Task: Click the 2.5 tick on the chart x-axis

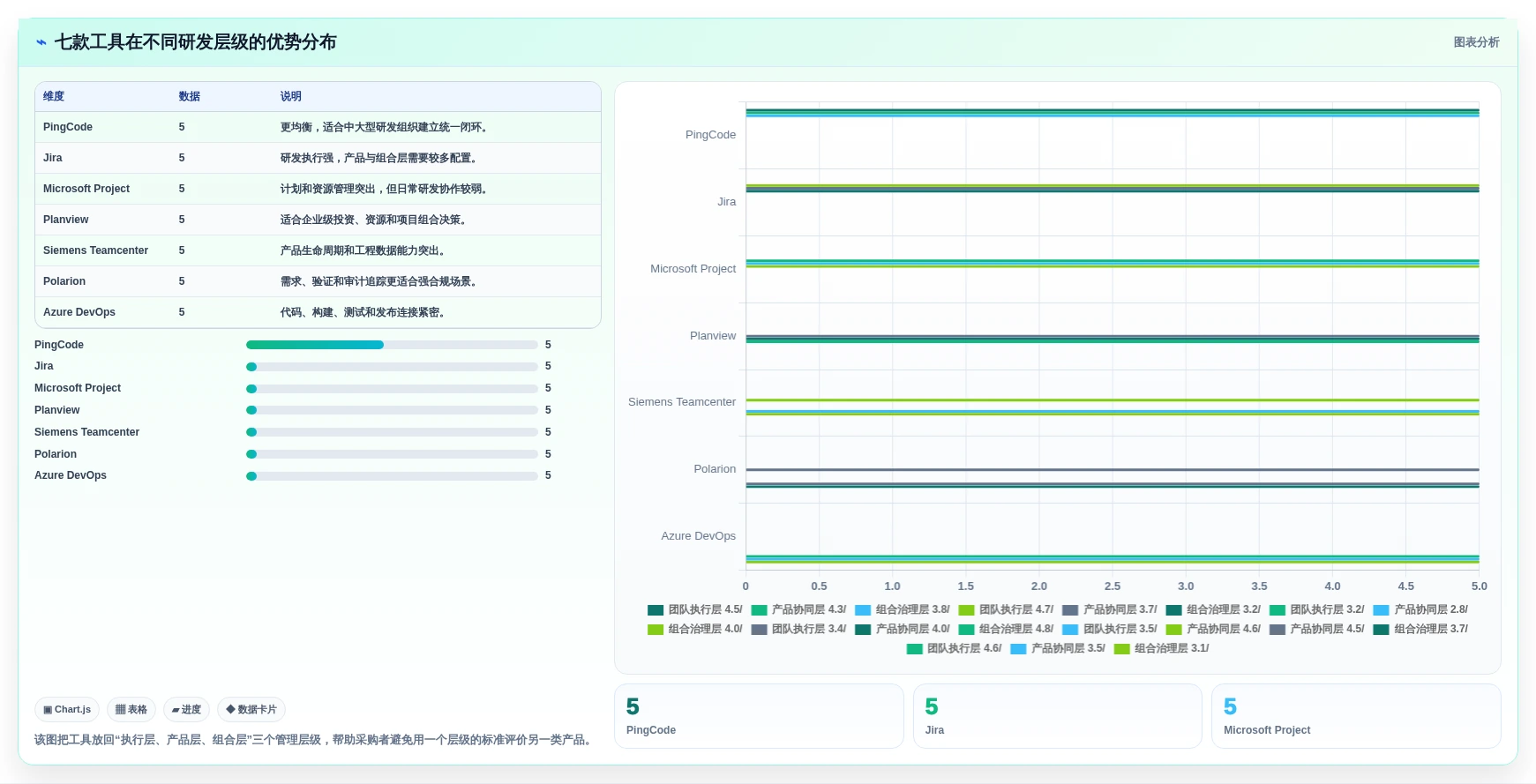Action: coord(1113,586)
